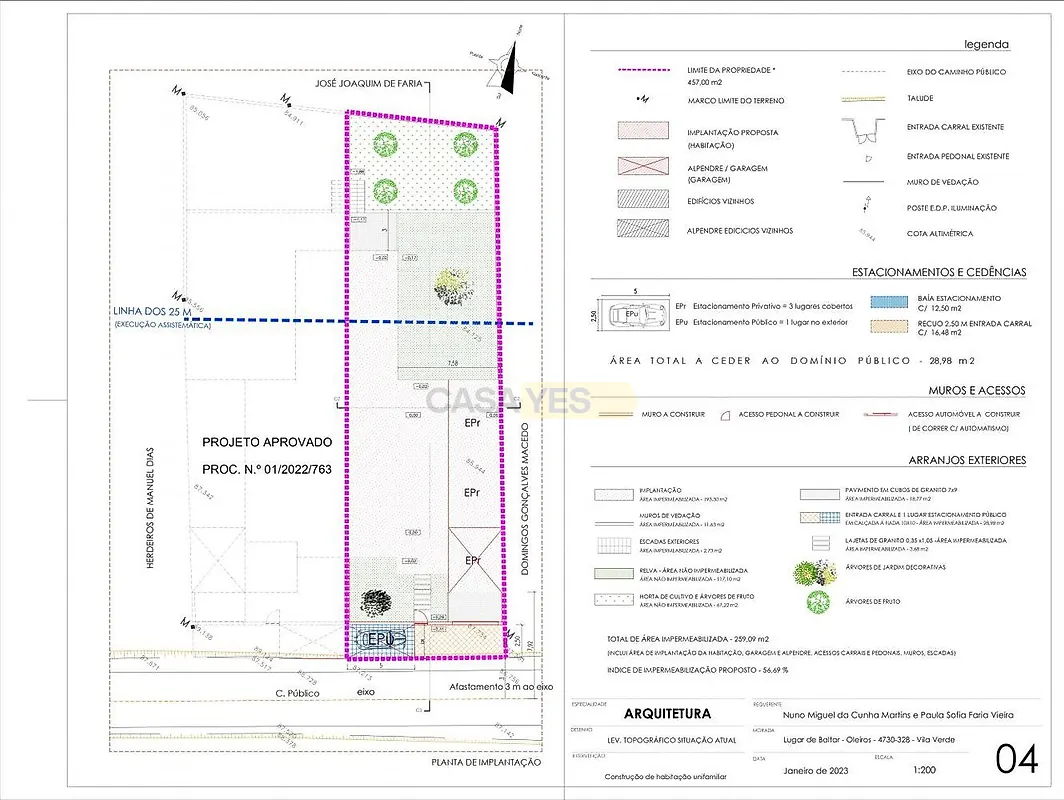Select the green relva legend swatch
Screen dimensions: 1064x800
pyautogui.click(x=614, y=574)
